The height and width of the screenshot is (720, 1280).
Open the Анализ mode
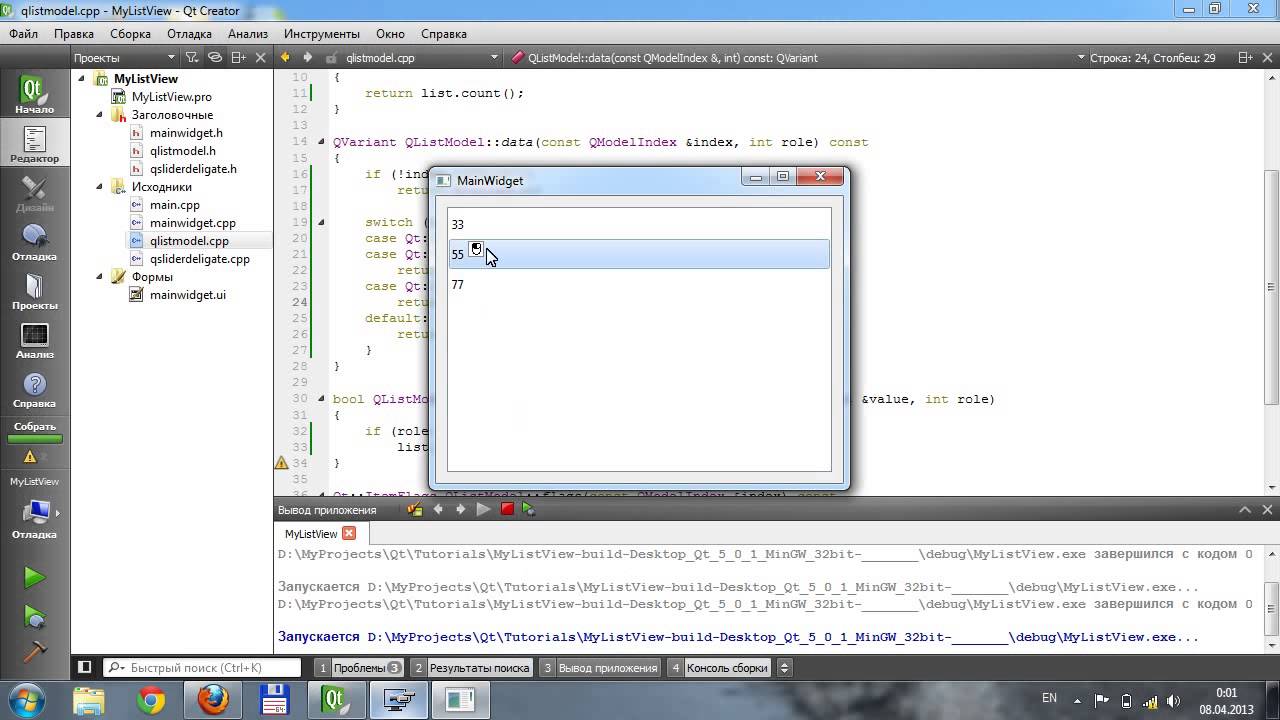pos(34,341)
